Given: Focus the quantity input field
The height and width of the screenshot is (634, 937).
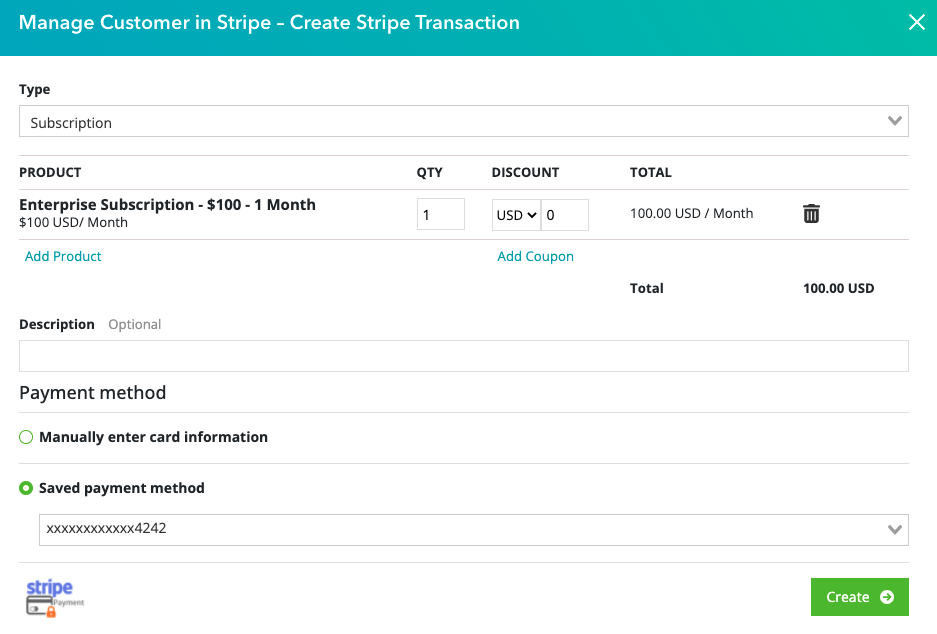Looking at the screenshot, I should [440, 215].
